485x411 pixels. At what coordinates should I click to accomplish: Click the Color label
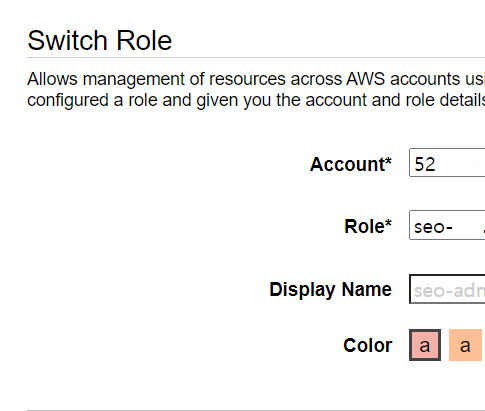click(368, 345)
